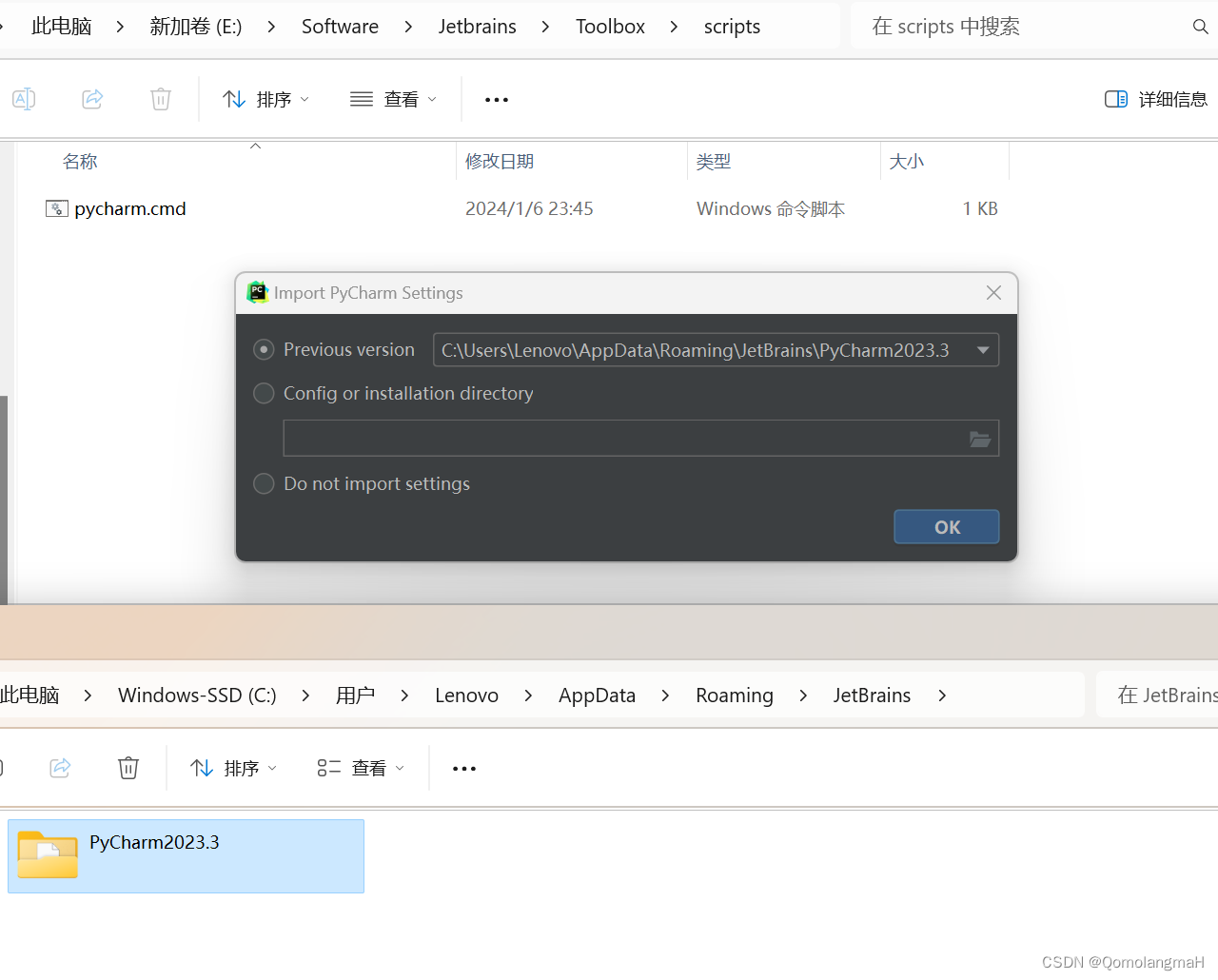Image resolution: width=1218 pixels, height=980 pixels.
Task: Expand the chevron after Roaming breadcrumb
Action: (803, 696)
